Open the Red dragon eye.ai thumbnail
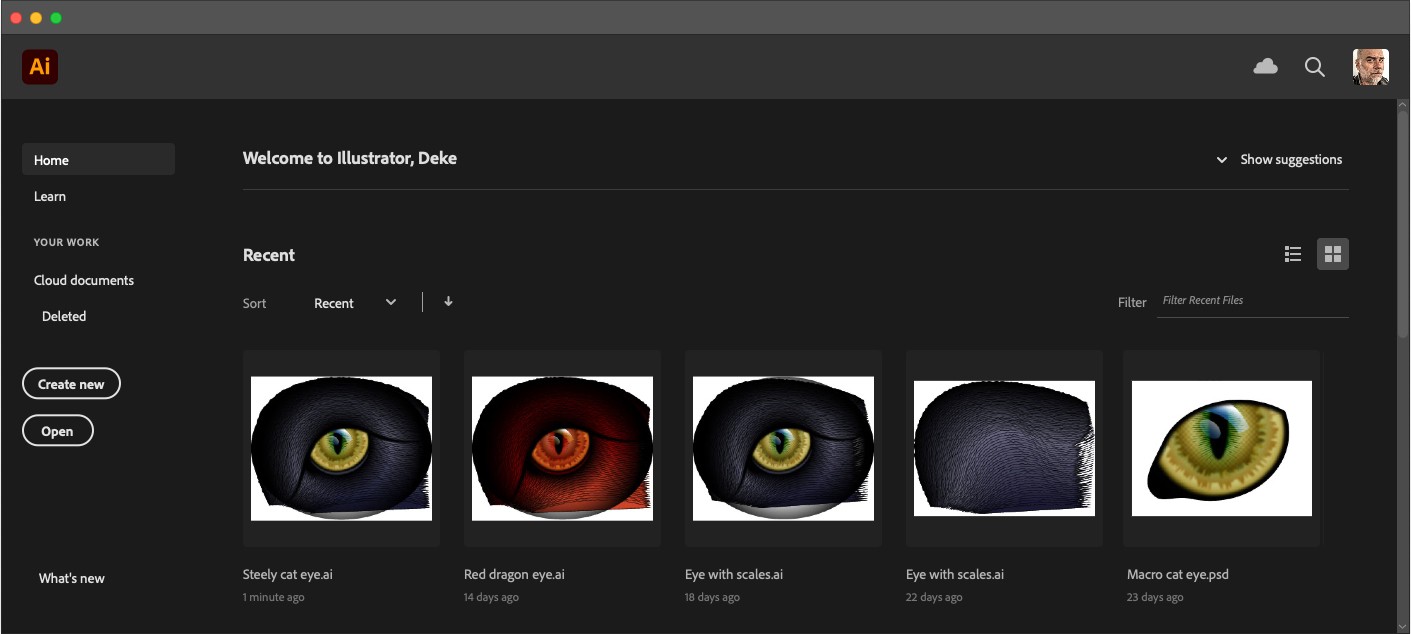The width and height of the screenshot is (1411, 634). pos(562,447)
